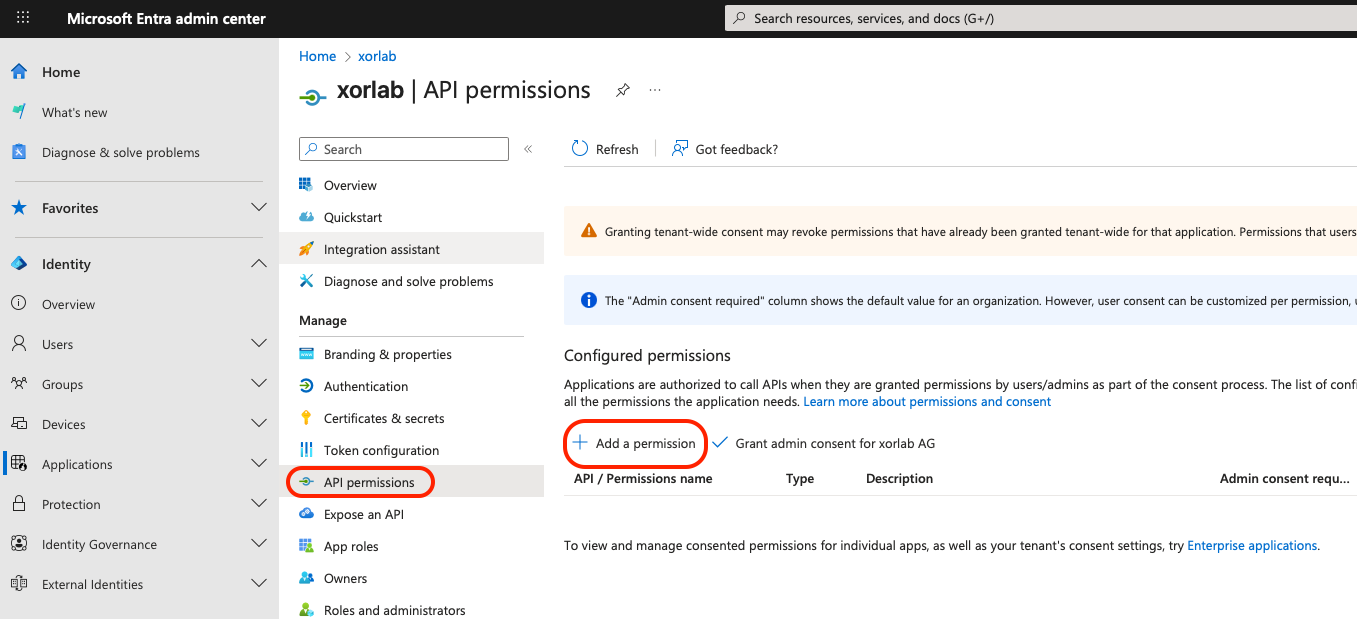The height and width of the screenshot is (619, 1357).
Task: Click Add a permission button
Action: pyautogui.click(x=635, y=443)
